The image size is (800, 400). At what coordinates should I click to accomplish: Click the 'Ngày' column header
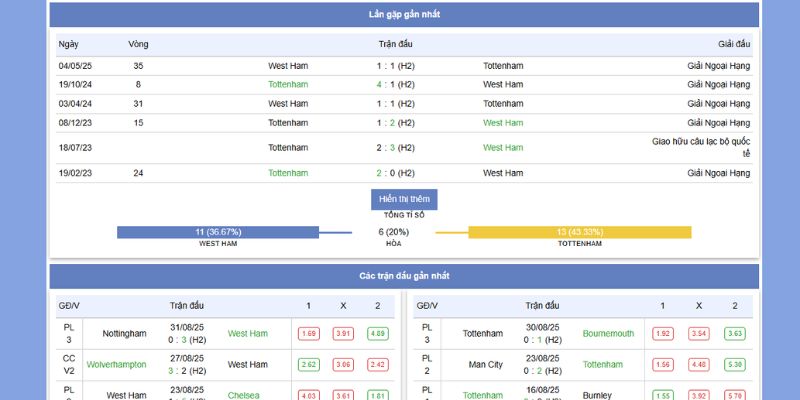coord(68,44)
